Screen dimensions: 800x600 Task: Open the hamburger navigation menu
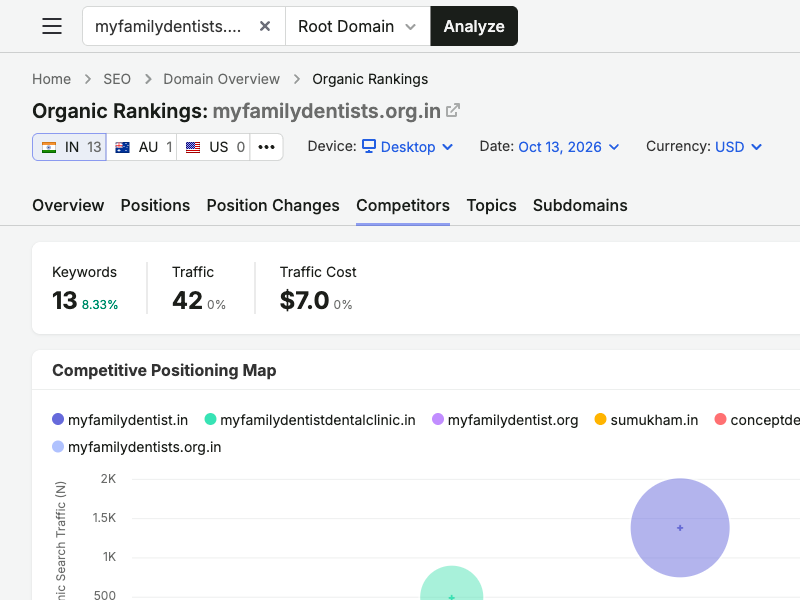tap(52, 26)
